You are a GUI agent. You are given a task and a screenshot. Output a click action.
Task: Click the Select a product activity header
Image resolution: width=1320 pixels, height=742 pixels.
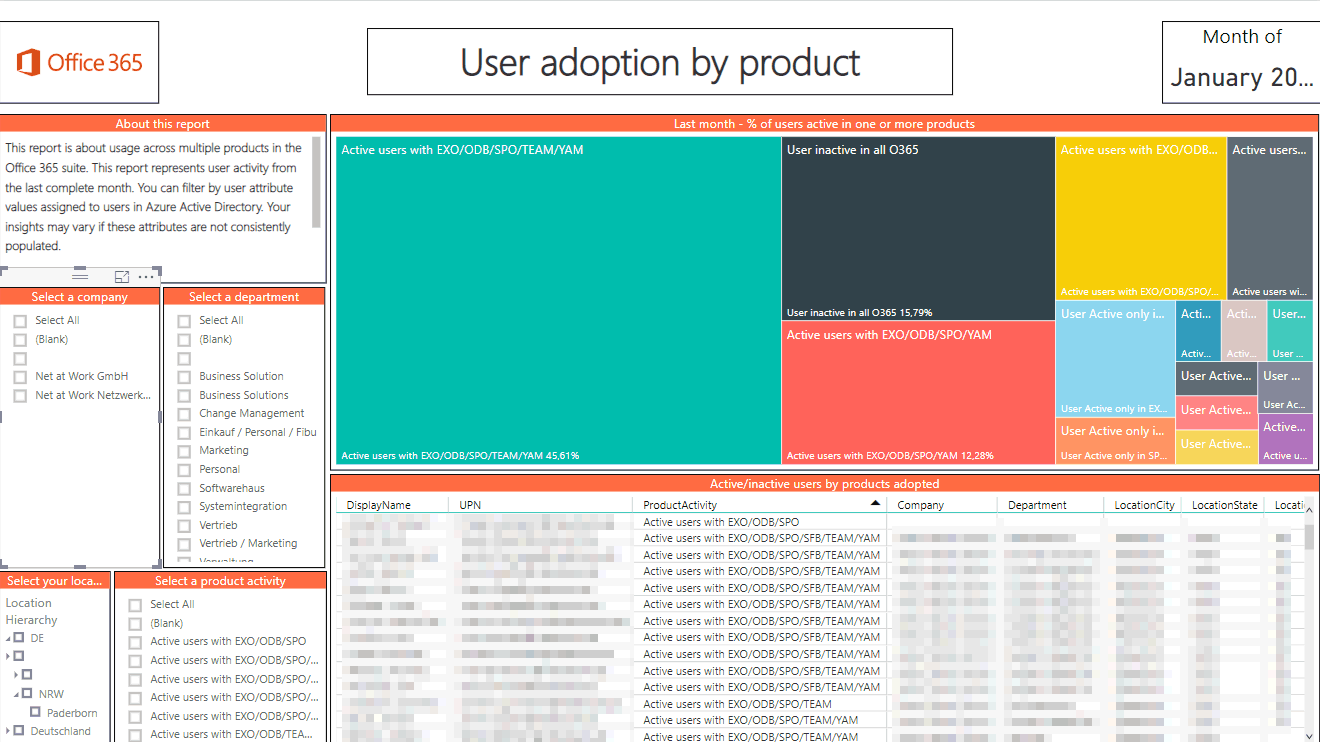pyautogui.click(x=220, y=581)
